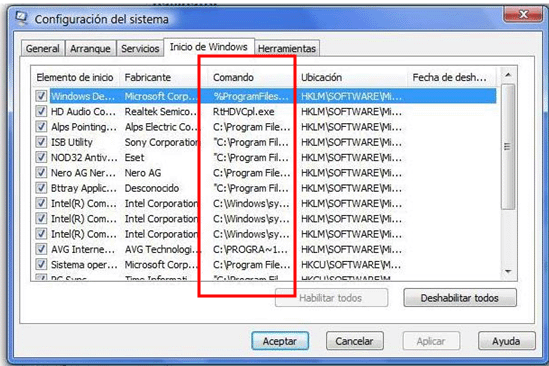Viewport: 549px width, 366px height.
Task: Select the HD Audio Control row
Action: click(265, 111)
